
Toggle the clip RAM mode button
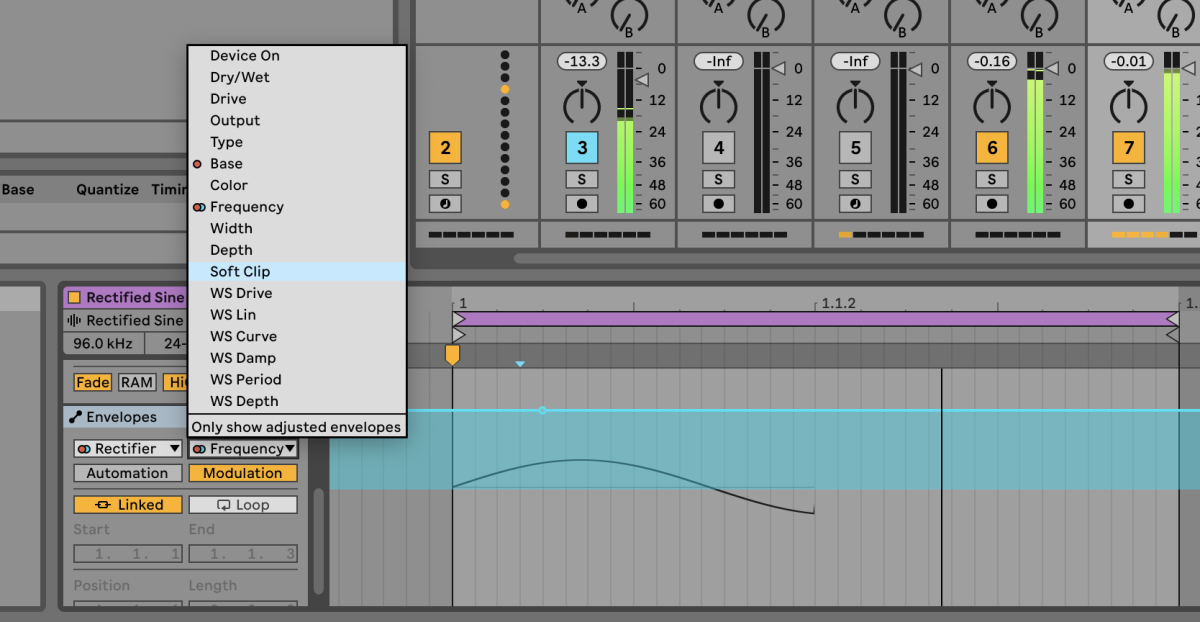point(137,382)
